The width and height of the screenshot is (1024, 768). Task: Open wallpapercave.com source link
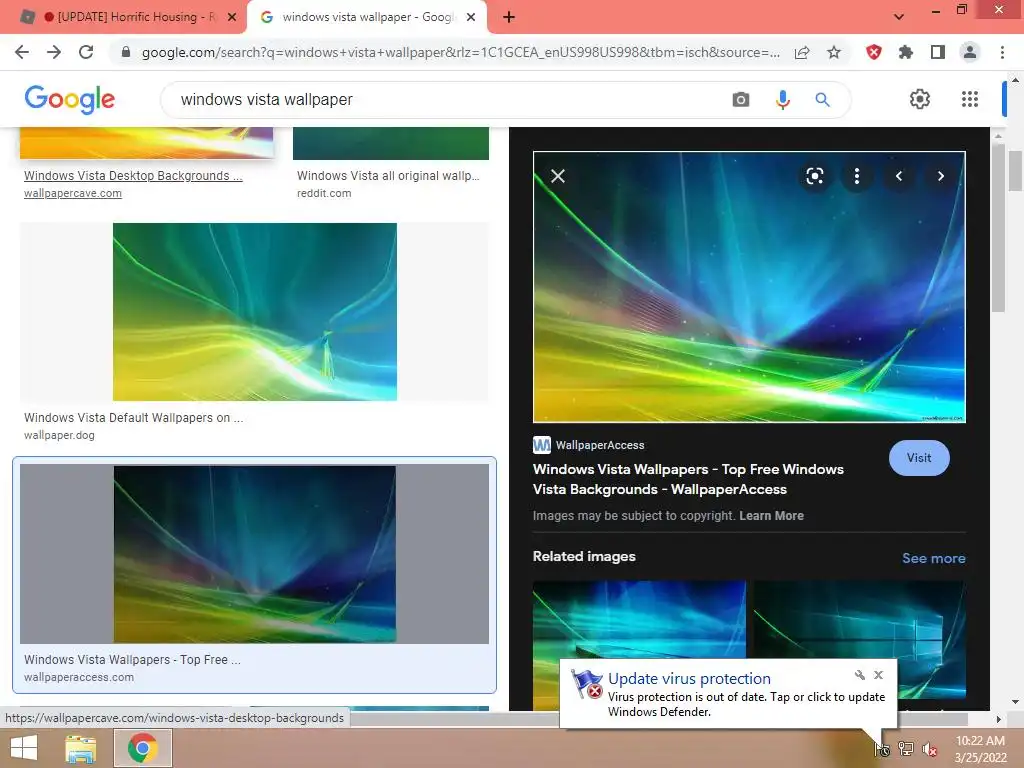coord(72,193)
